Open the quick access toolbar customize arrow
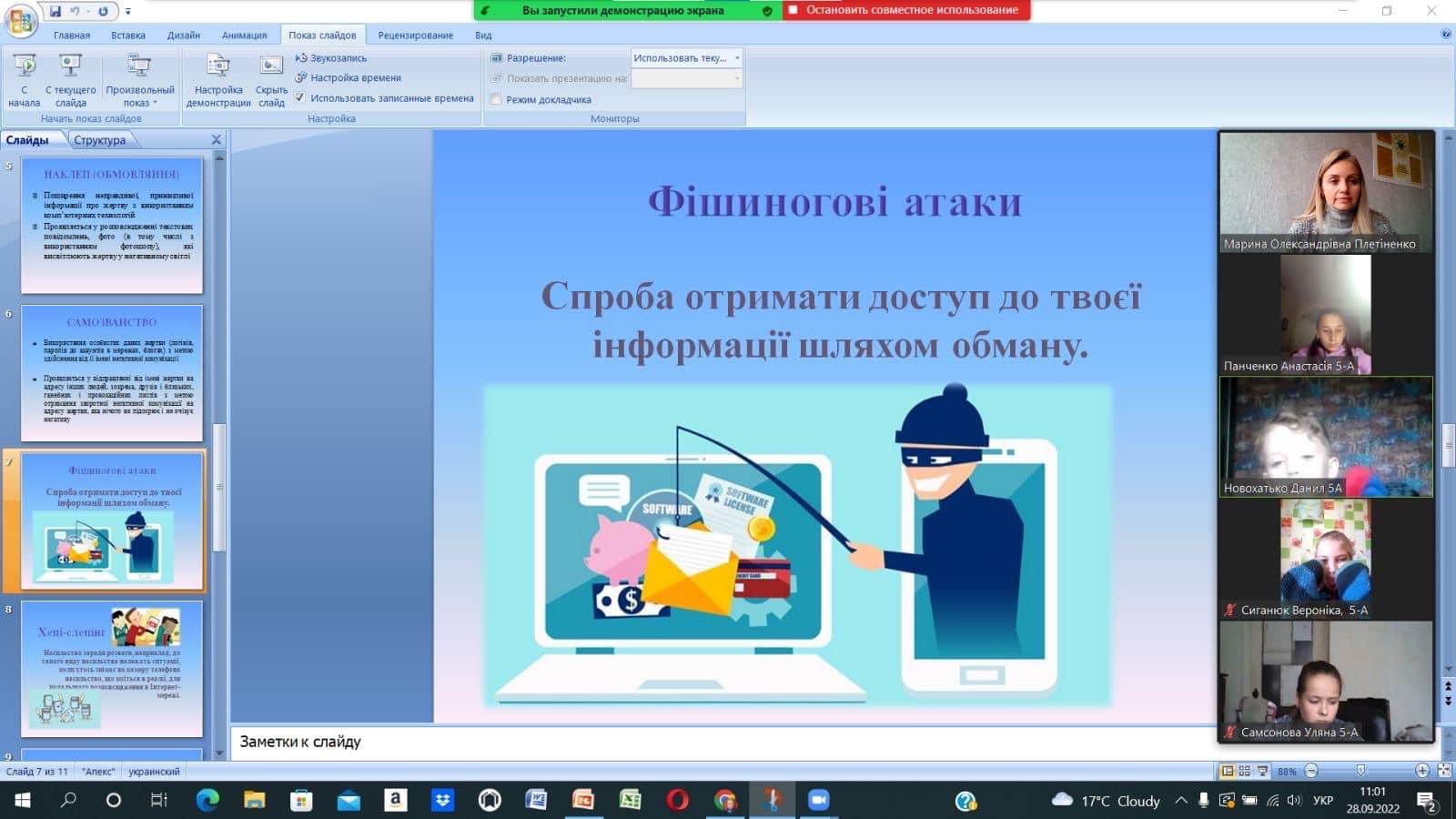Screen dimensions: 1456x819 [128, 12]
